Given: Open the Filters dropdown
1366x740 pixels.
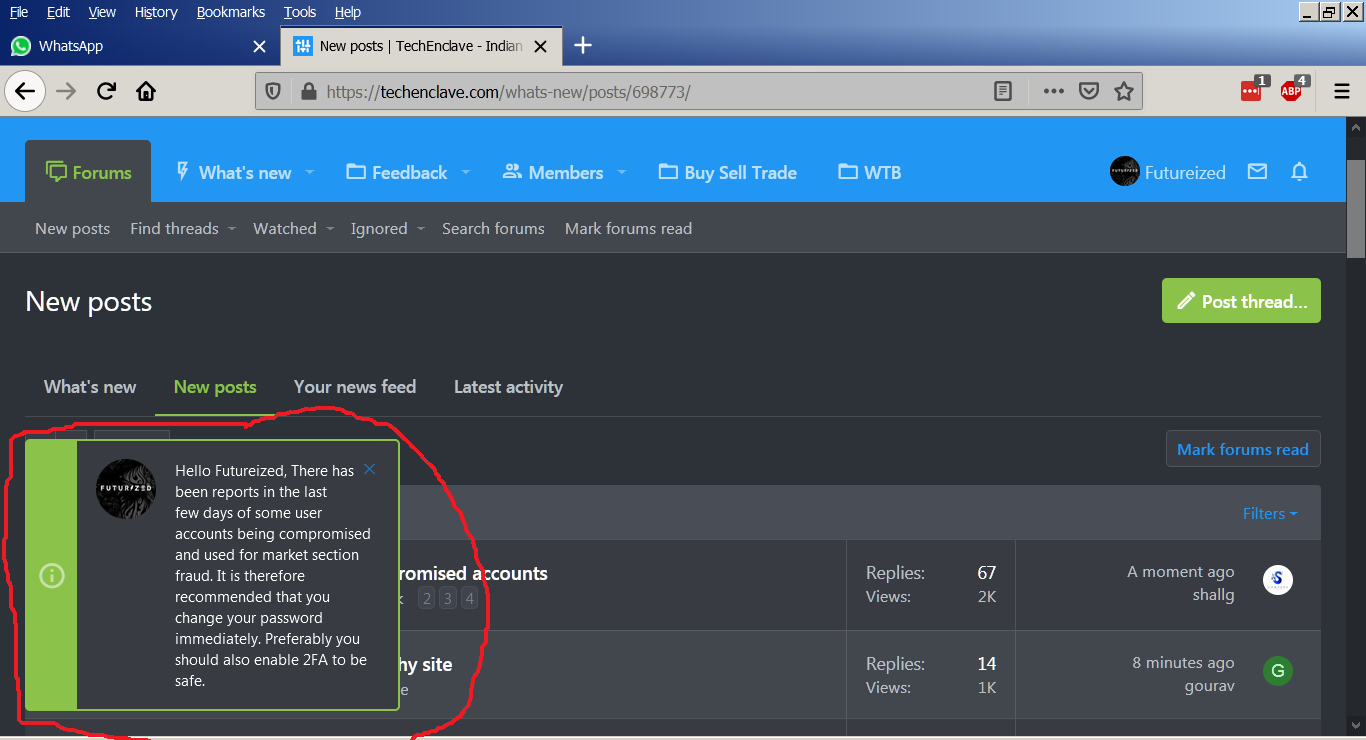Looking at the screenshot, I should click(1270, 513).
